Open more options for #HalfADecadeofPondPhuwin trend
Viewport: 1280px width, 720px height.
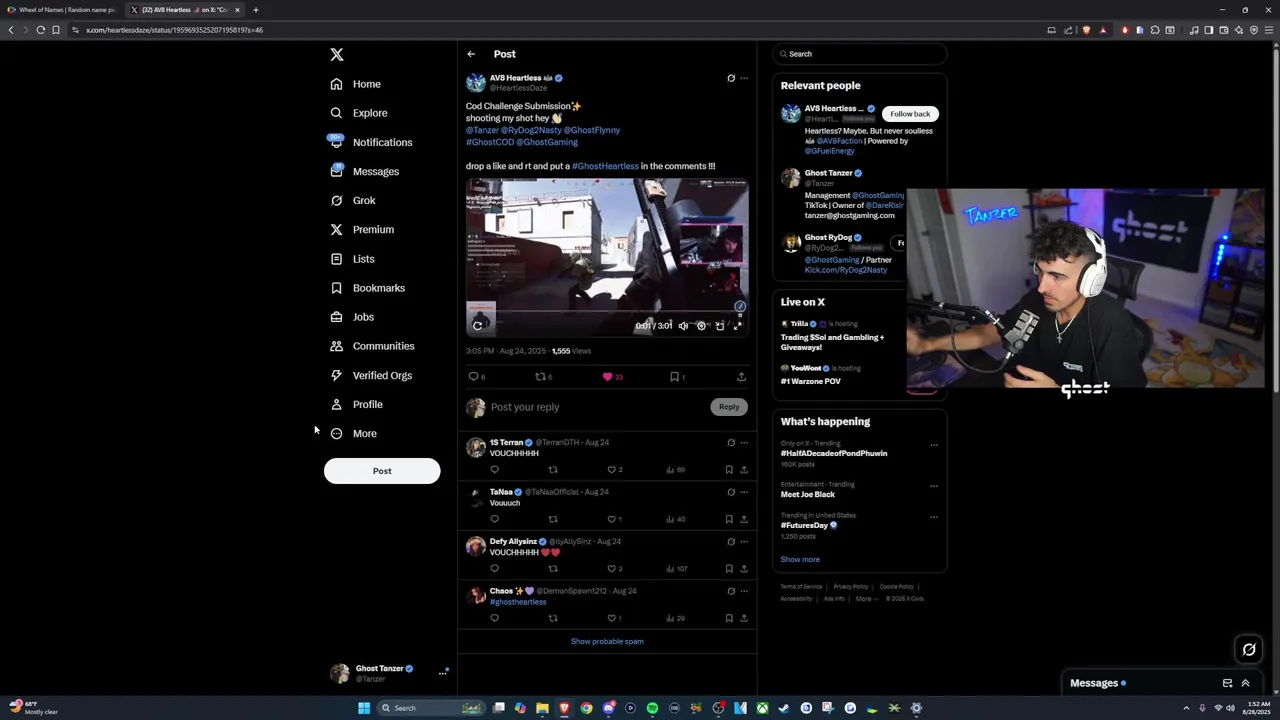pos(934,445)
